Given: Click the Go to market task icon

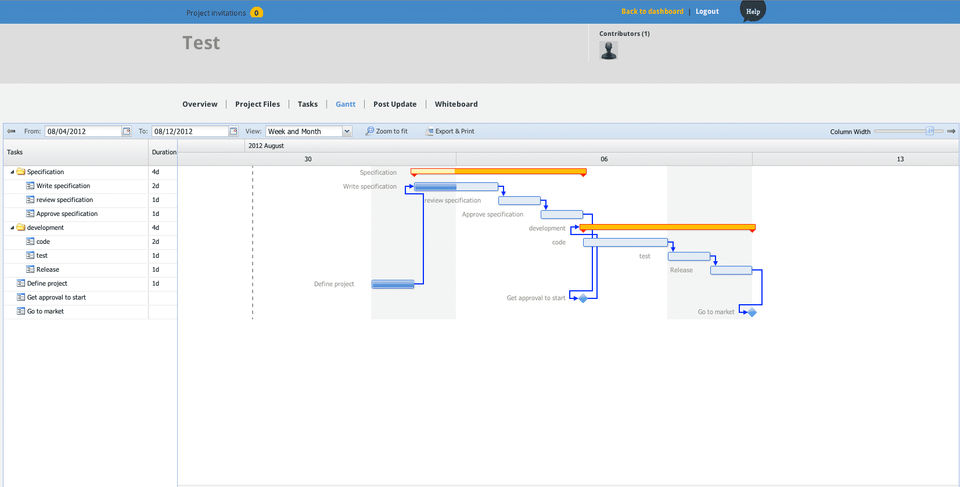Looking at the screenshot, I should point(21,311).
